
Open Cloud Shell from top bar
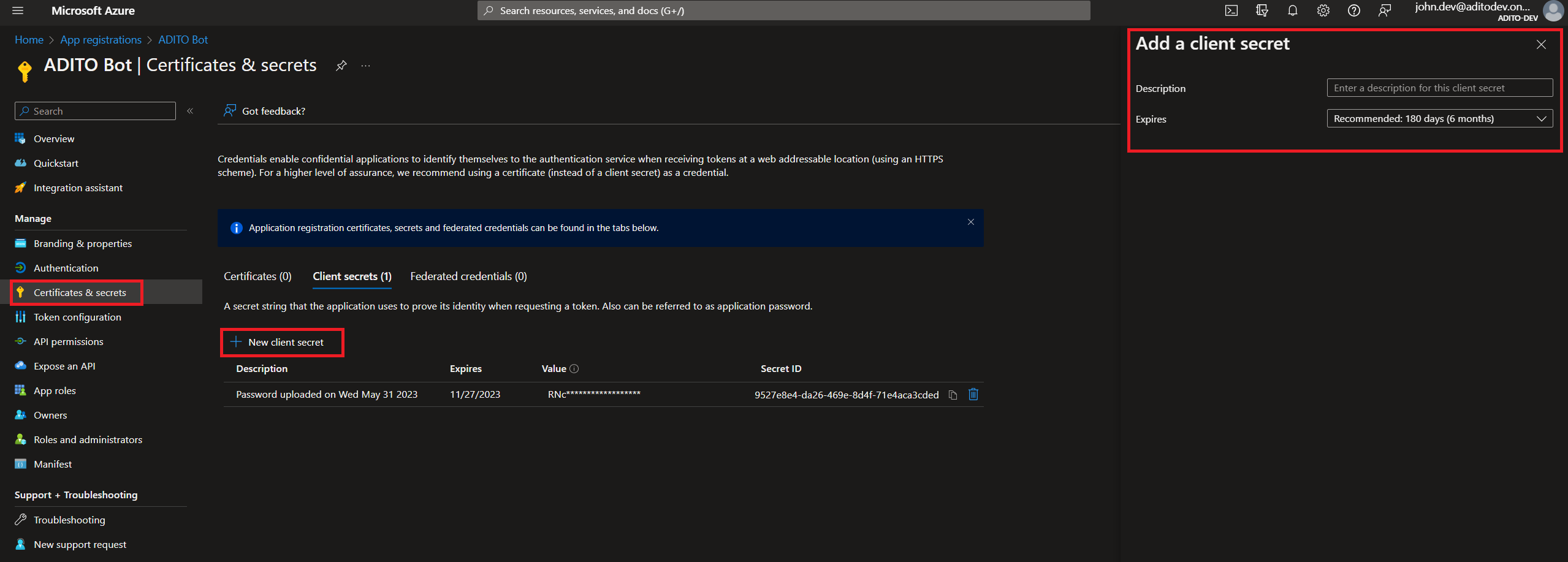[x=1231, y=10]
